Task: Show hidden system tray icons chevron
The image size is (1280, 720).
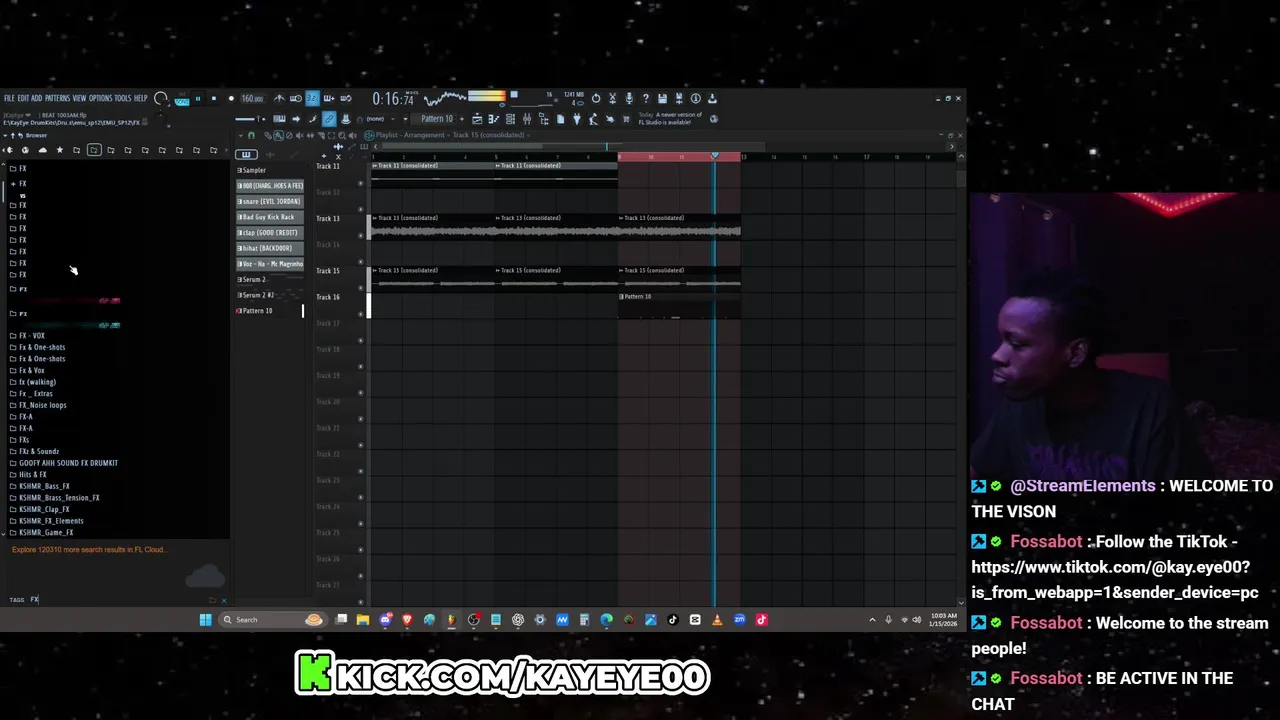Action: point(872,619)
